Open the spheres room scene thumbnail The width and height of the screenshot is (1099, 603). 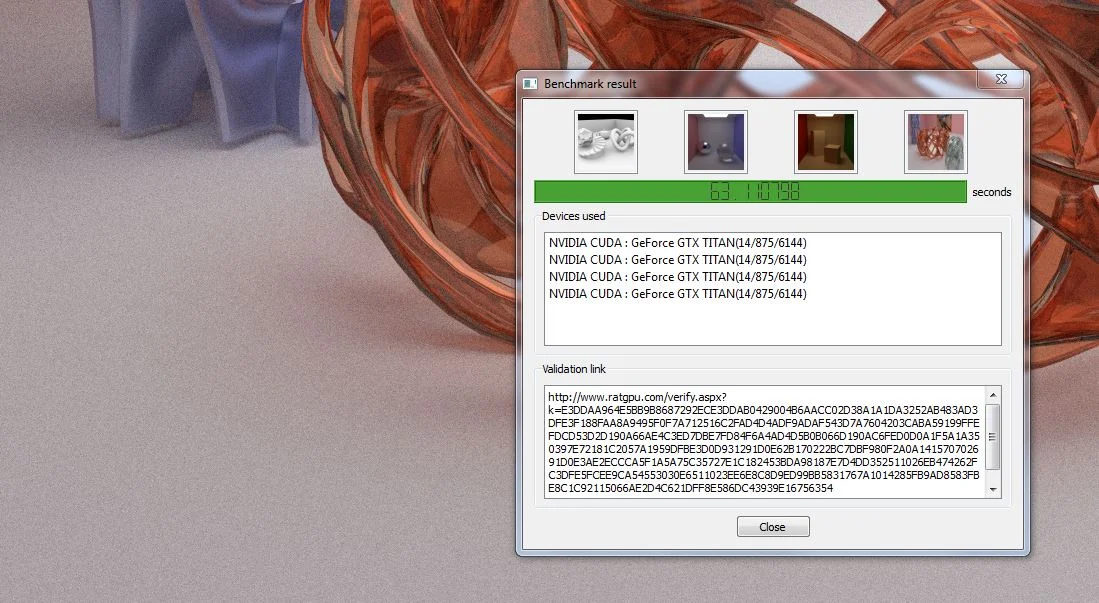[716, 142]
